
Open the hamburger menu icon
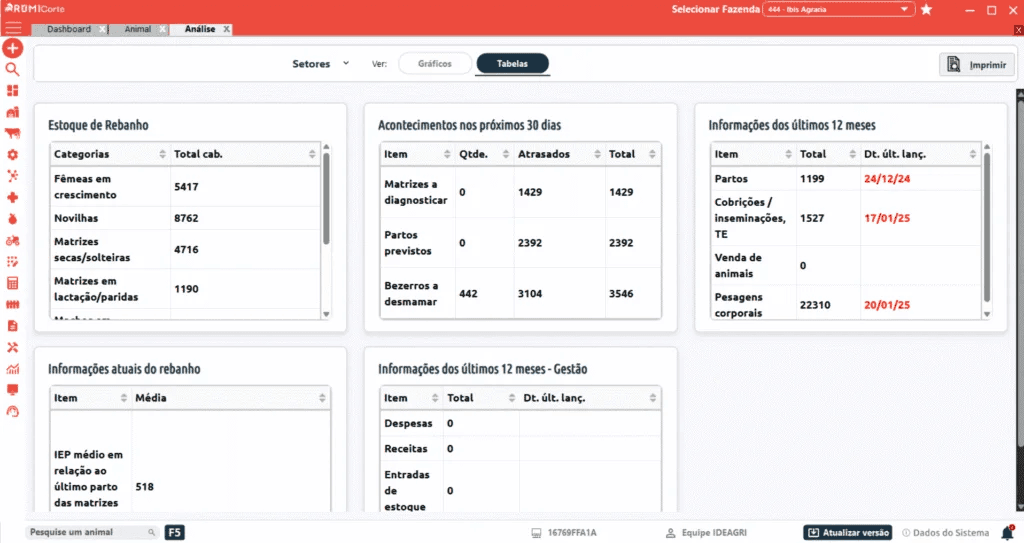click(x=13, y=28)
